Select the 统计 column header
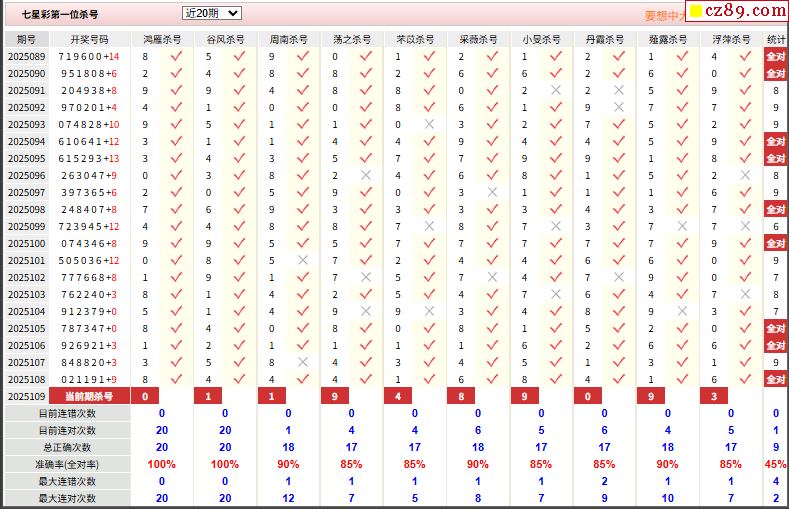Image resolution: width=789 pixels, height=509 pixels. (x=776, y=39)
